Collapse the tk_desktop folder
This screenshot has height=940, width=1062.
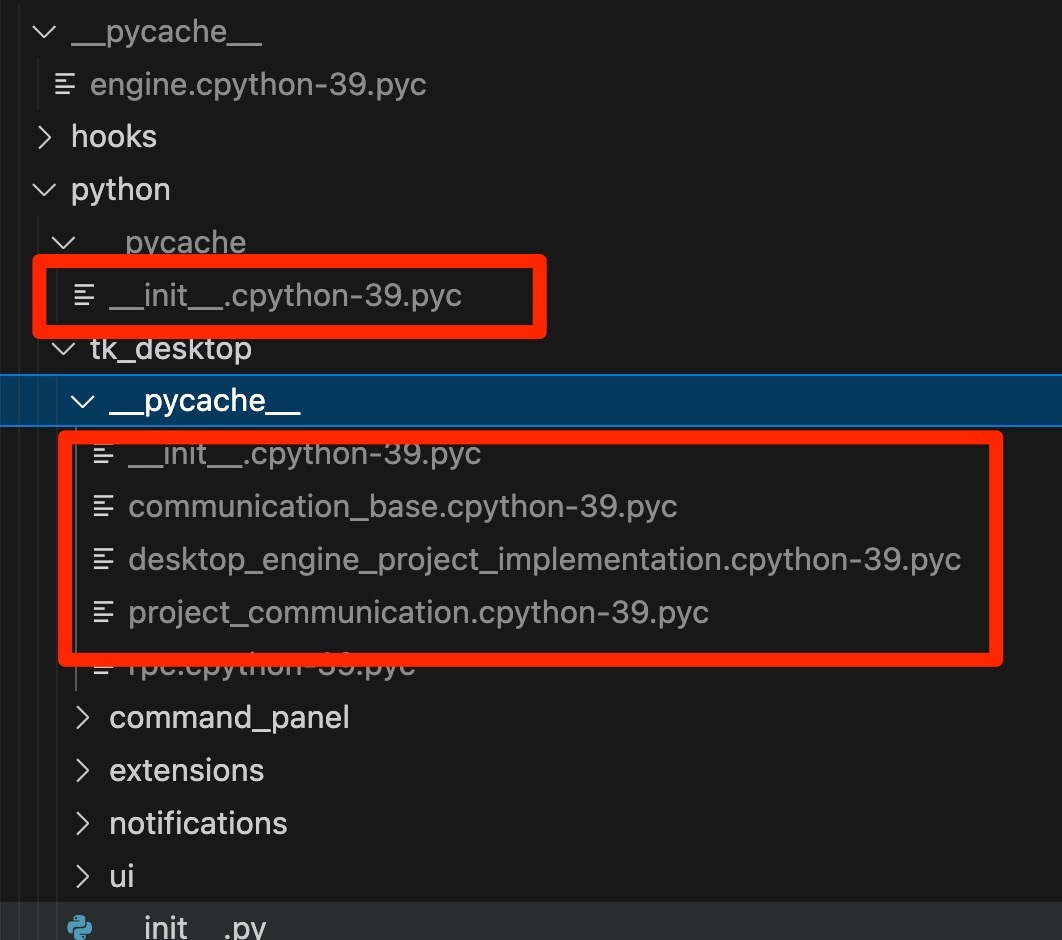click(x=62, y=348)
